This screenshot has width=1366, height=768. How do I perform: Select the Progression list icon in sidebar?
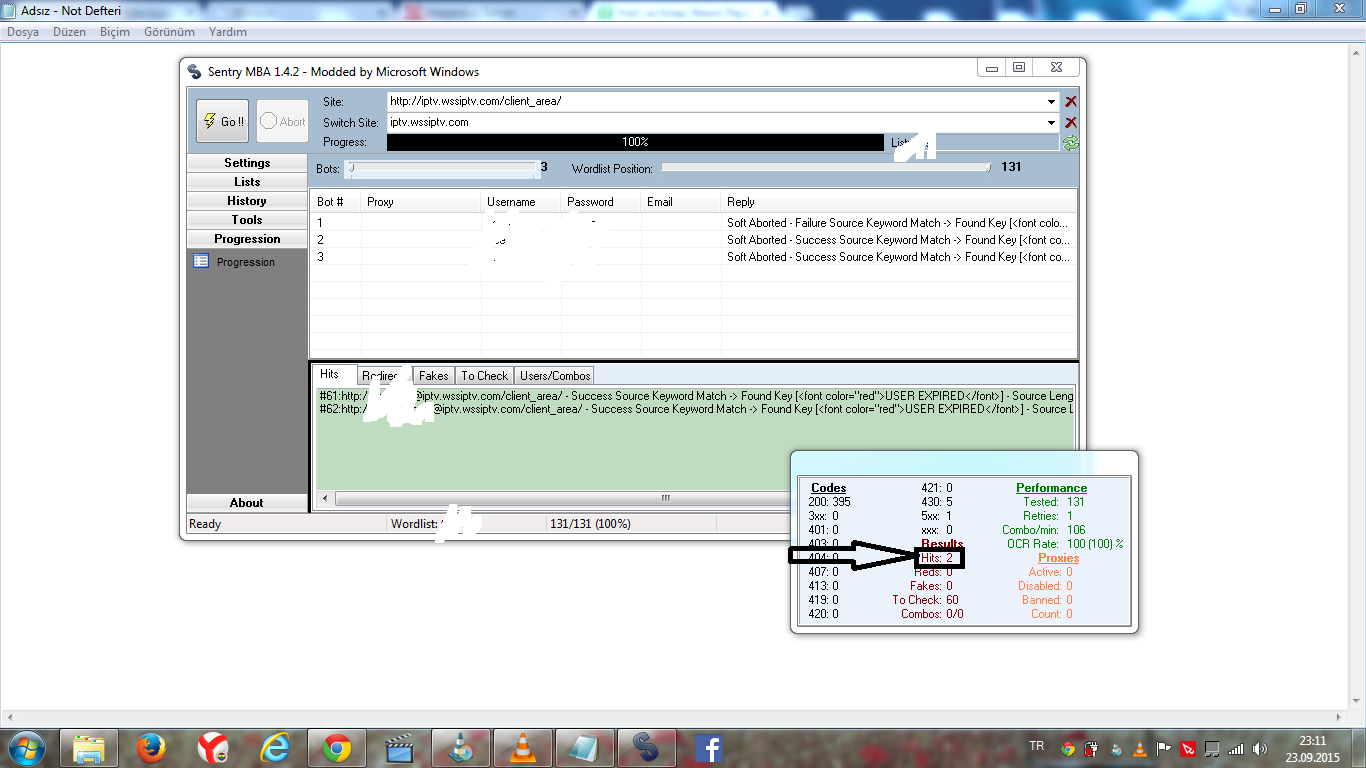pyautogui.click(x=201, y=262)
